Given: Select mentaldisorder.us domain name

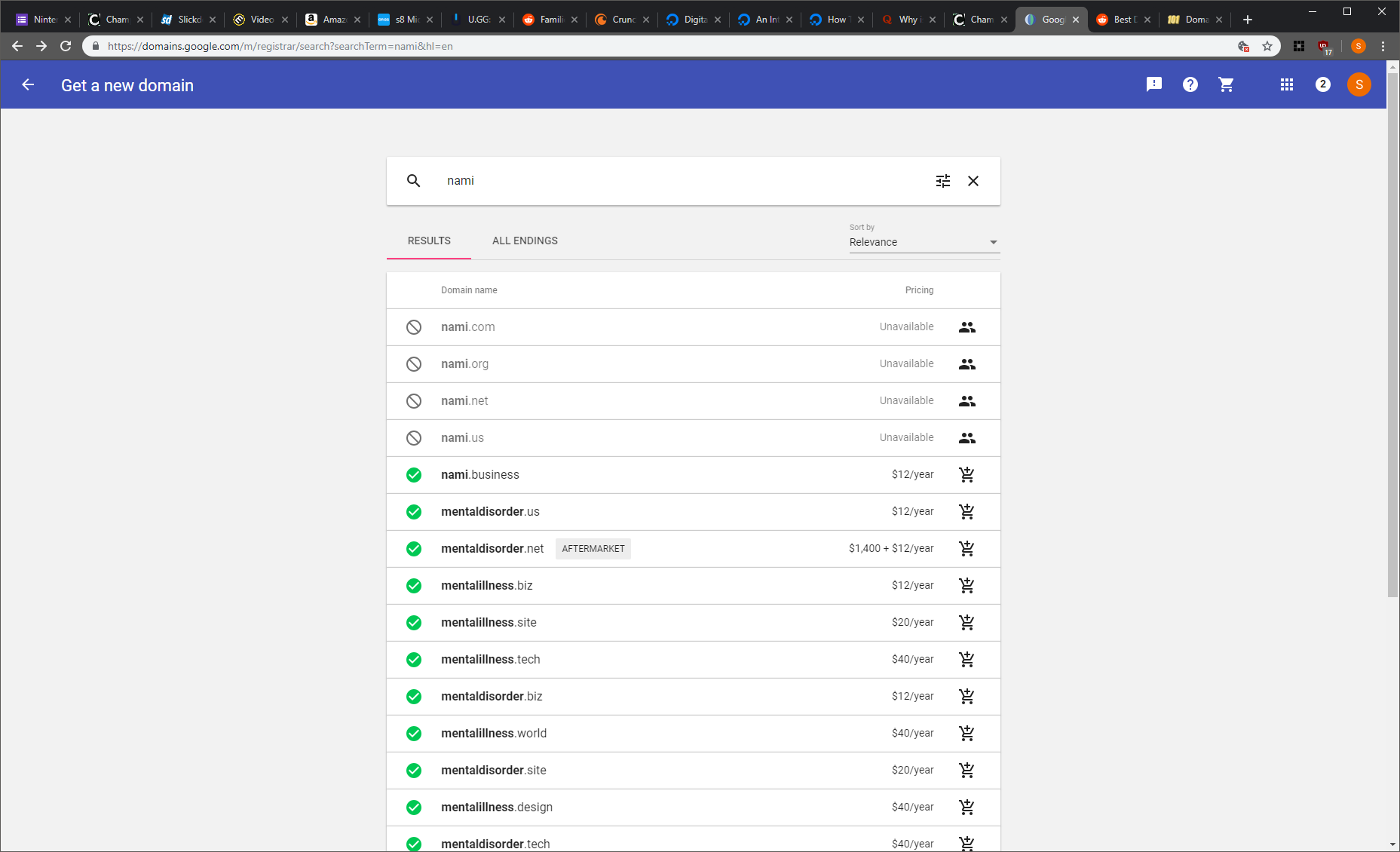Looking at the screenshot, I should pos(490,512).
